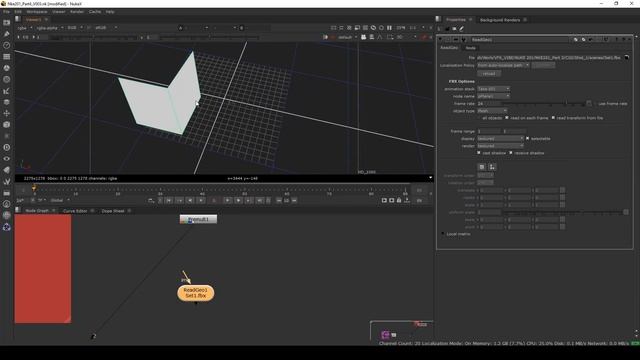640x360 pixels.
Task: Open the Localization Policy dropdown
Action: click(x=503, y=65)
